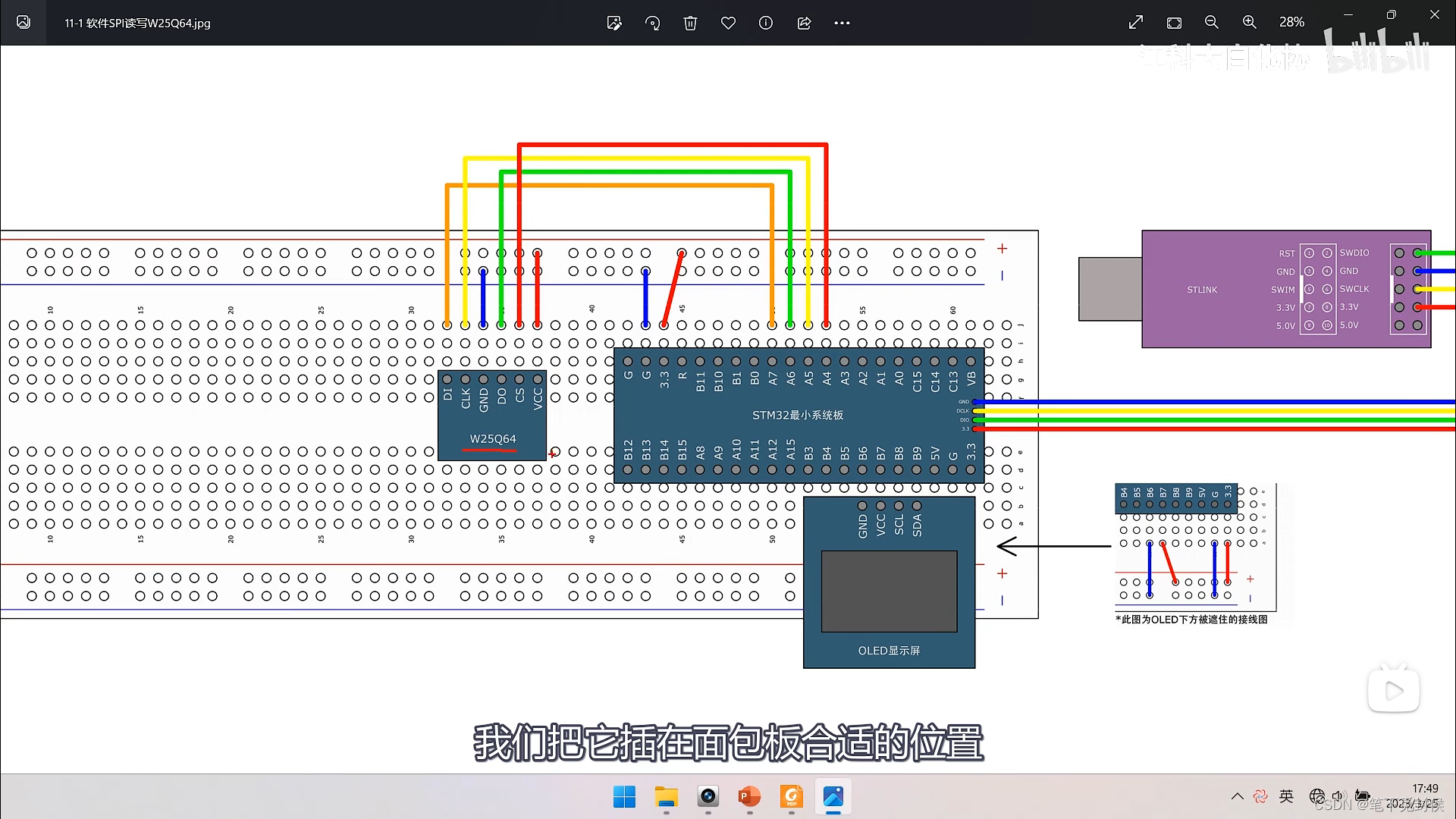
Task: Toggle fit-to-window zoom icon
Action: click(1174, 23)
